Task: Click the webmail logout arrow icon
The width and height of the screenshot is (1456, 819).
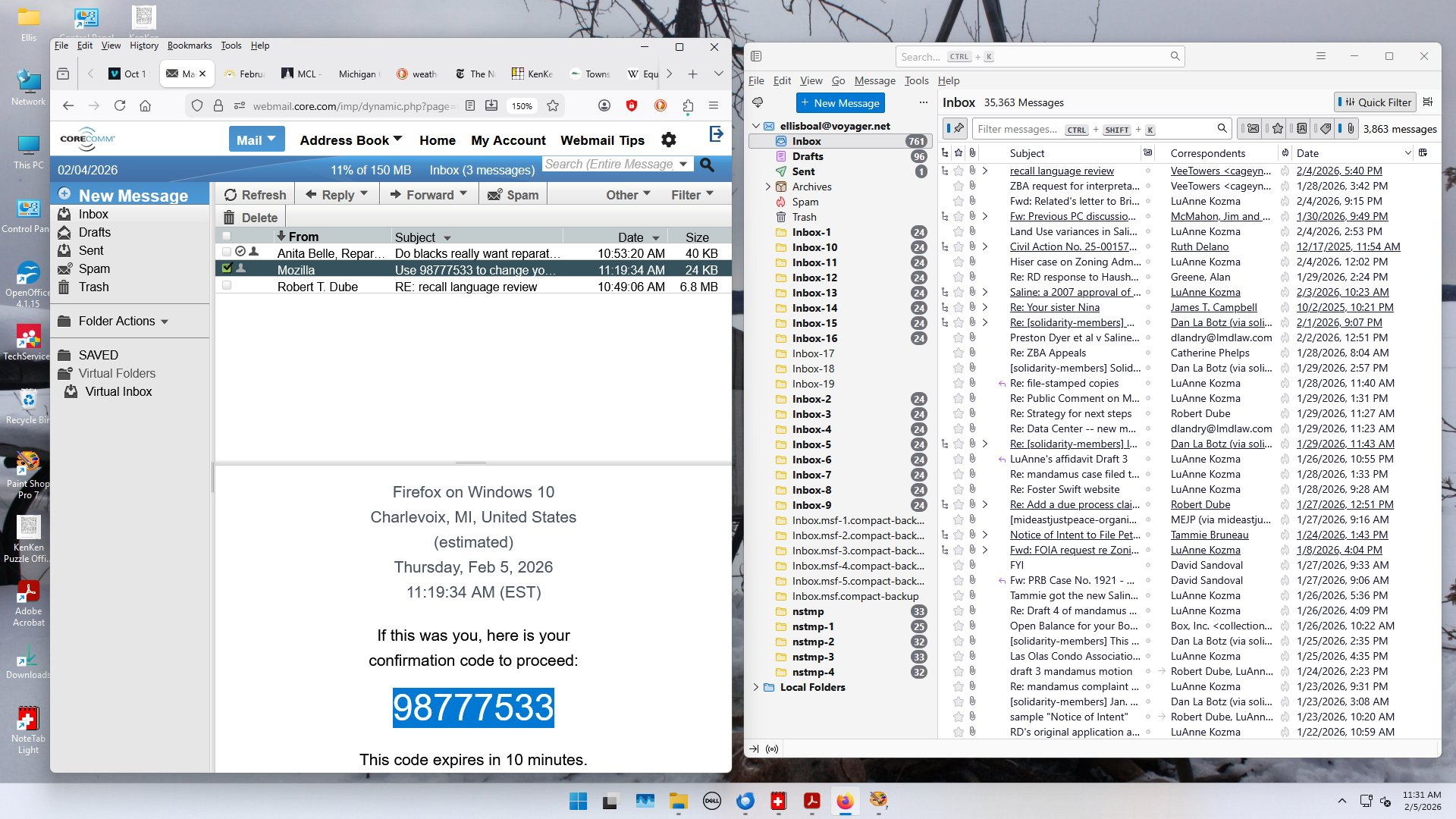Action: [x=716, y=134]
